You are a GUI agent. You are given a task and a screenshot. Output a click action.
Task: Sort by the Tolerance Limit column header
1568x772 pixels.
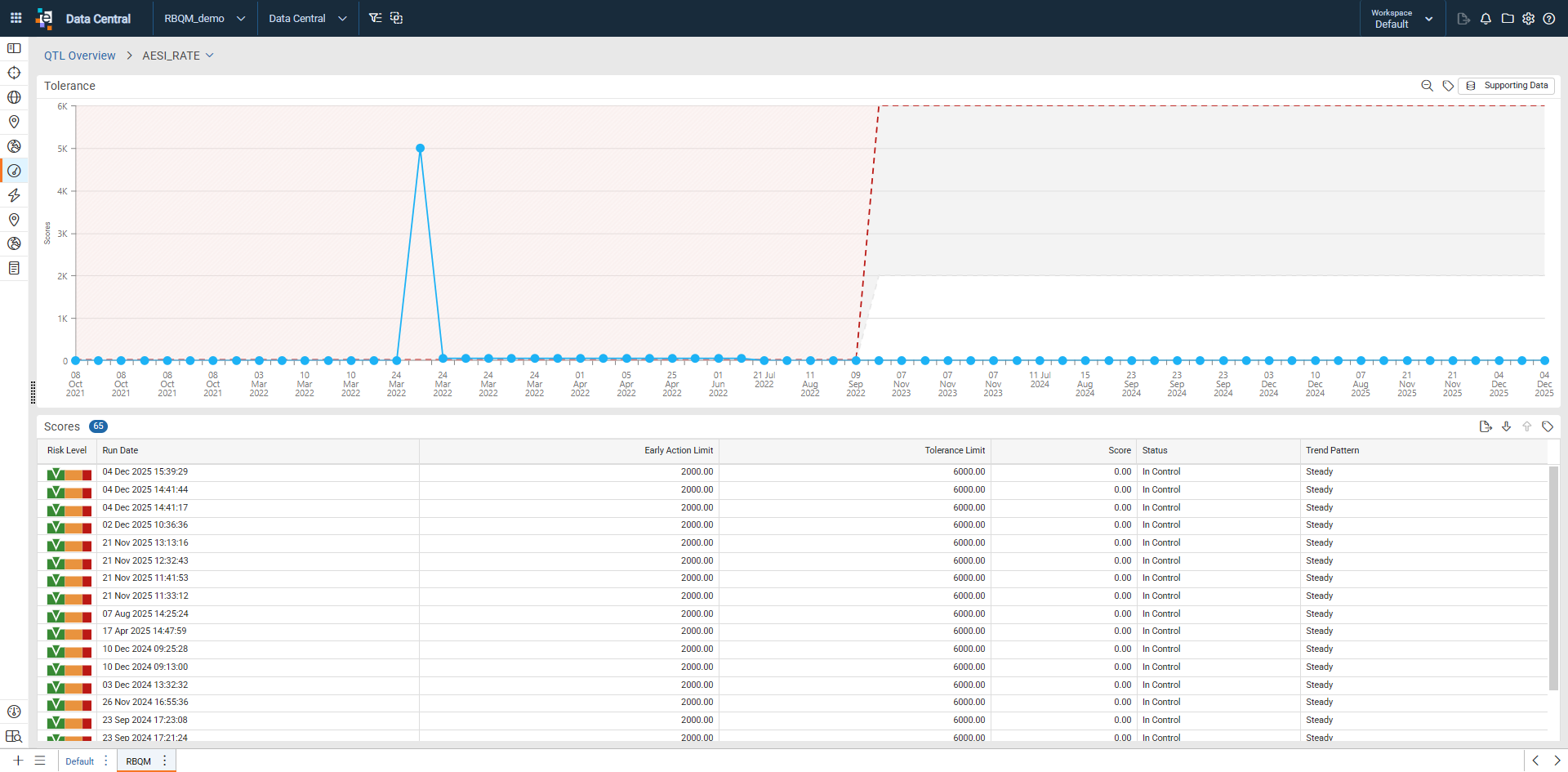tap(955, 451)
